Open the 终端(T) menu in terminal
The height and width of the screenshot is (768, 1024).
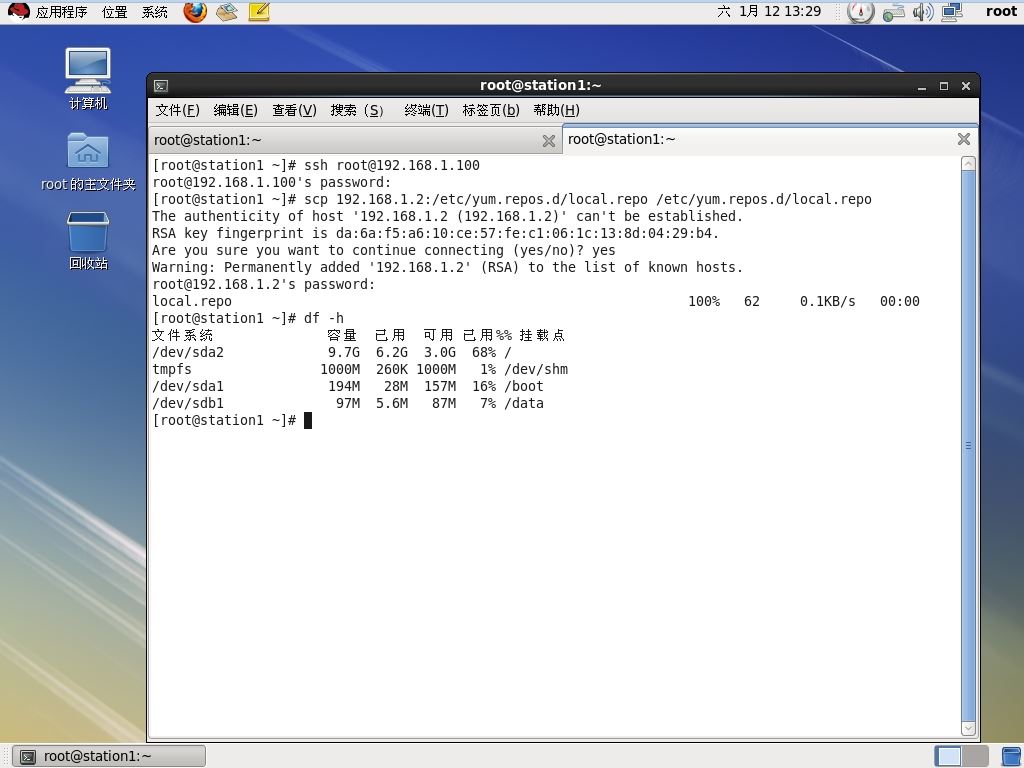tap(426, 110)
